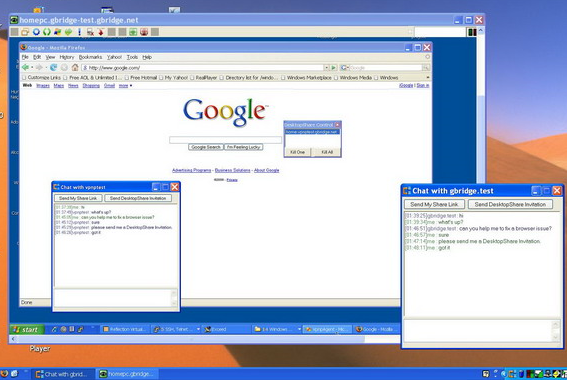Screen dimensions: 567x380
Task: Open the Windows Marketplace bookmark
Action: coord(306,77)
